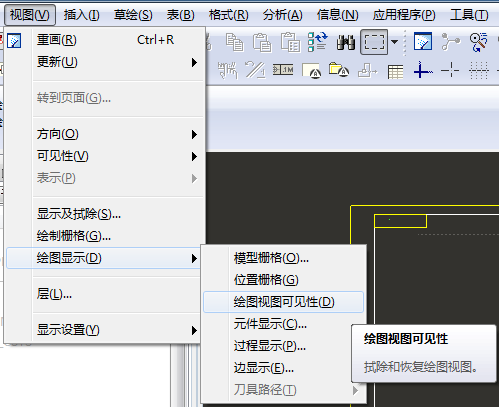Click the repaint icon beside 重画(R)
Screen dimensions: 499x407
pyautogui.click(x=14, y=41)
